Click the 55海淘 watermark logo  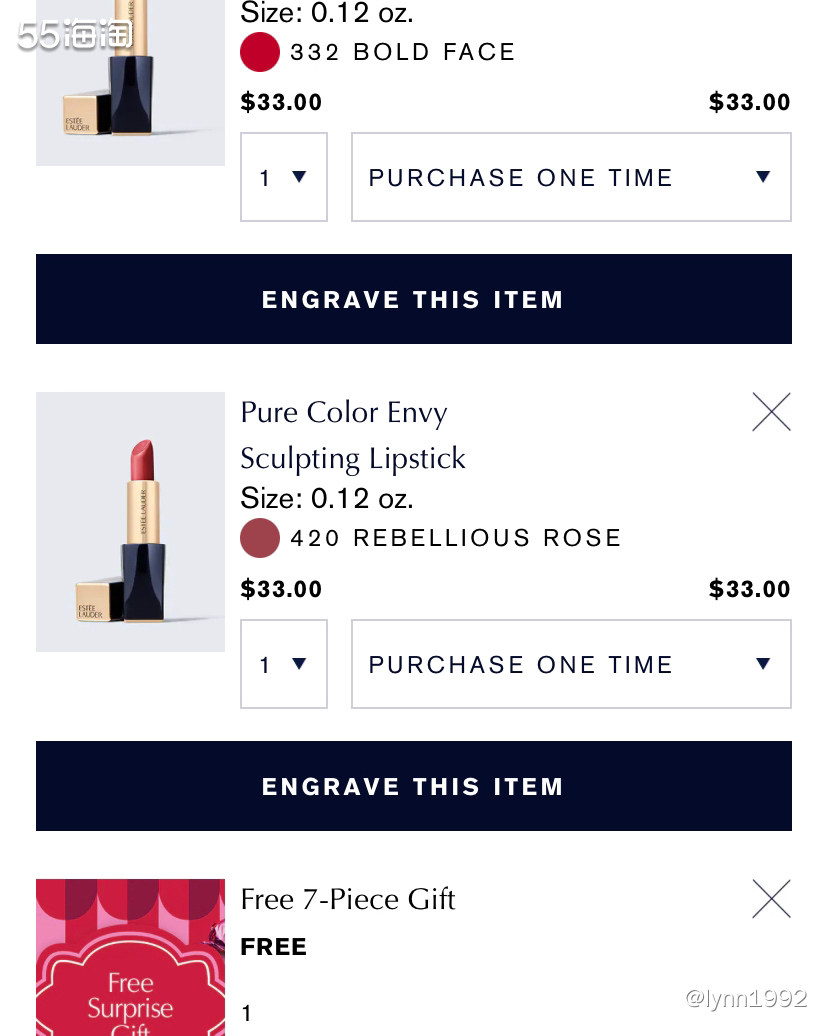click(x=75, y=34)
